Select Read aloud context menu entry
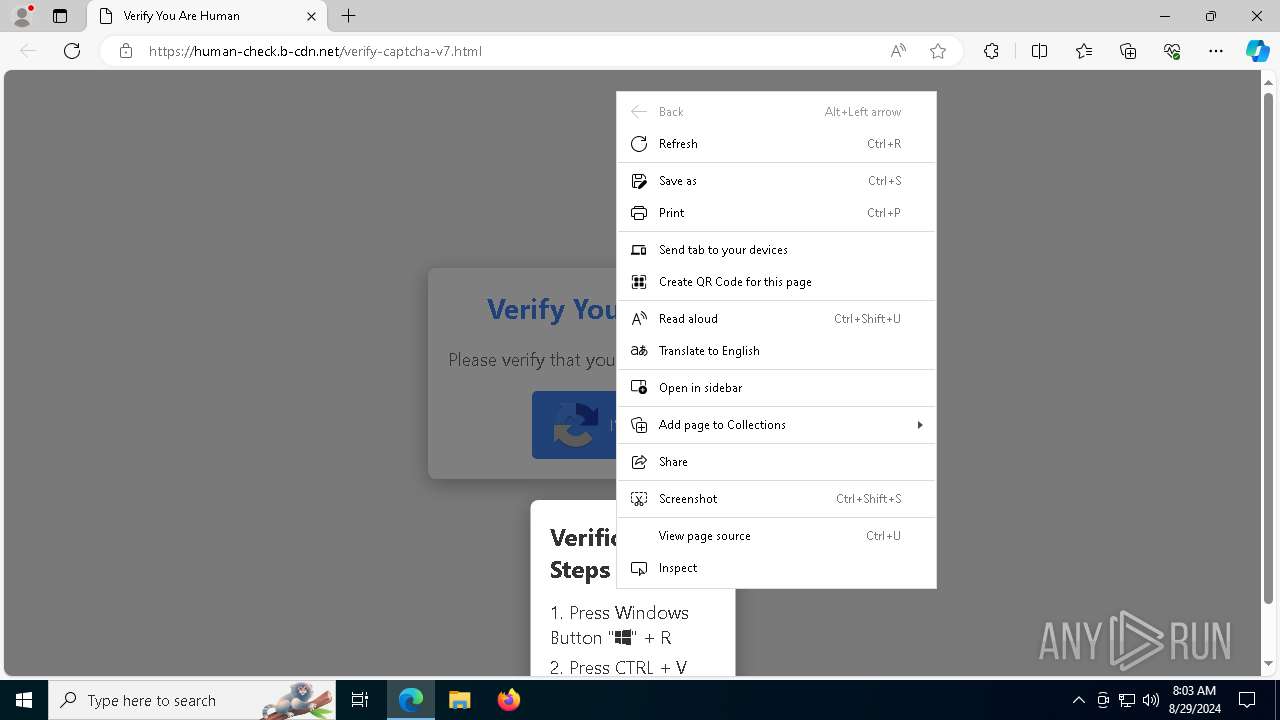 tap(776, 319)
